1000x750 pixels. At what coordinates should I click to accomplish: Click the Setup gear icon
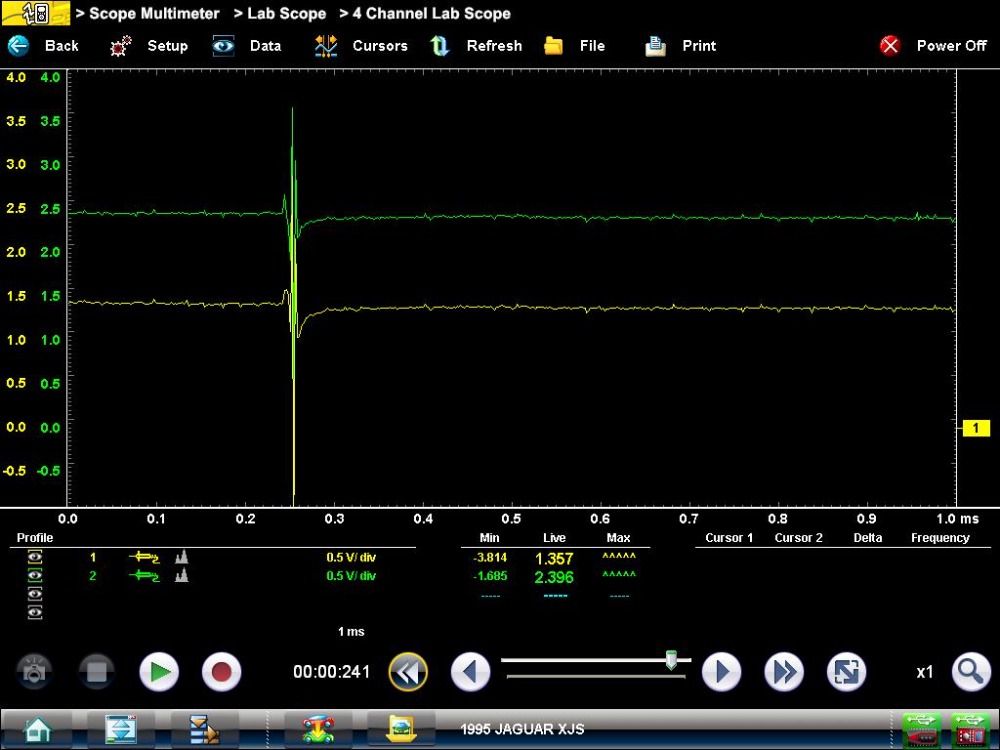coord(122,46)
